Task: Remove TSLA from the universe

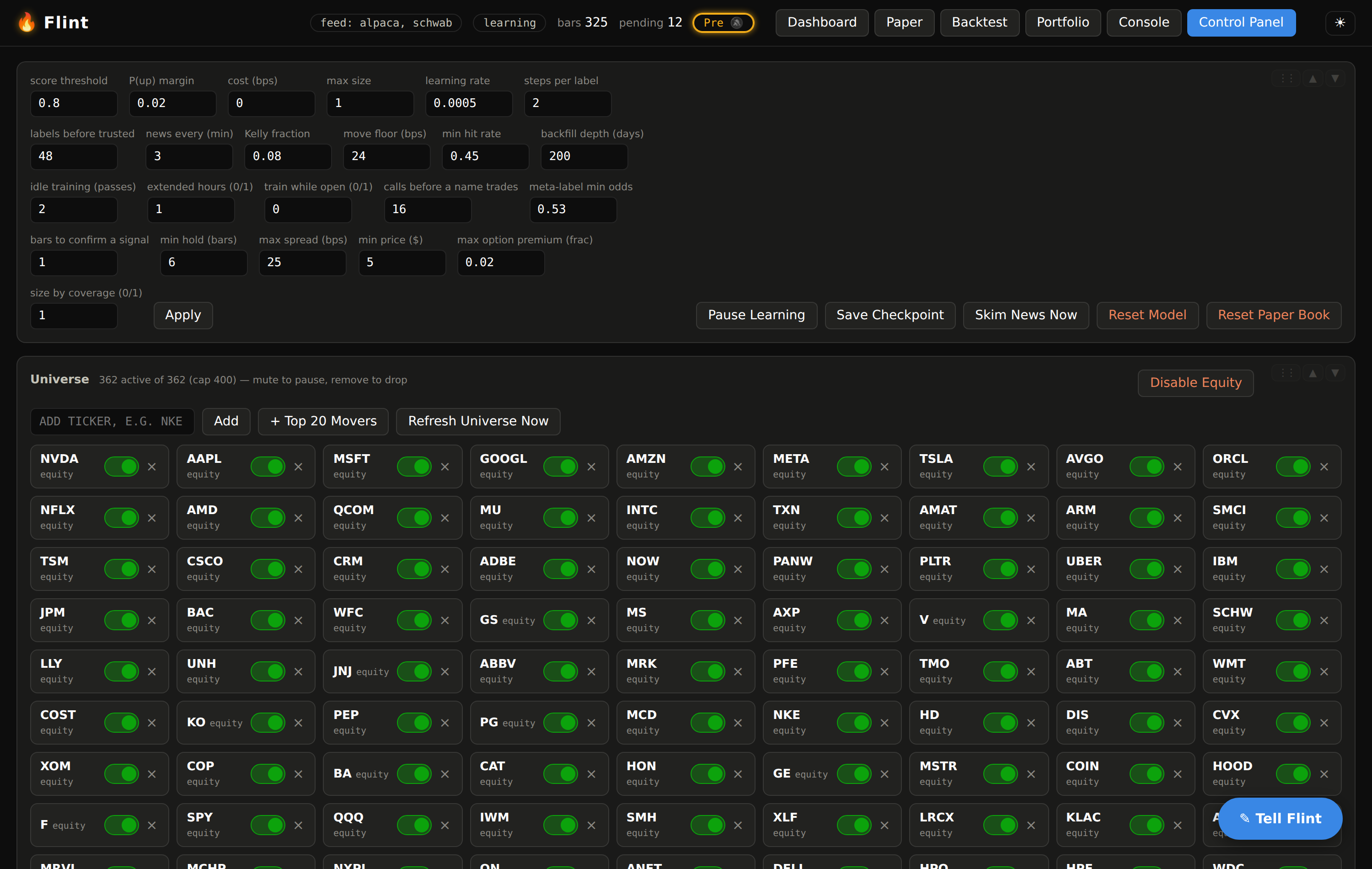Action: click(x=1031, y=467)
